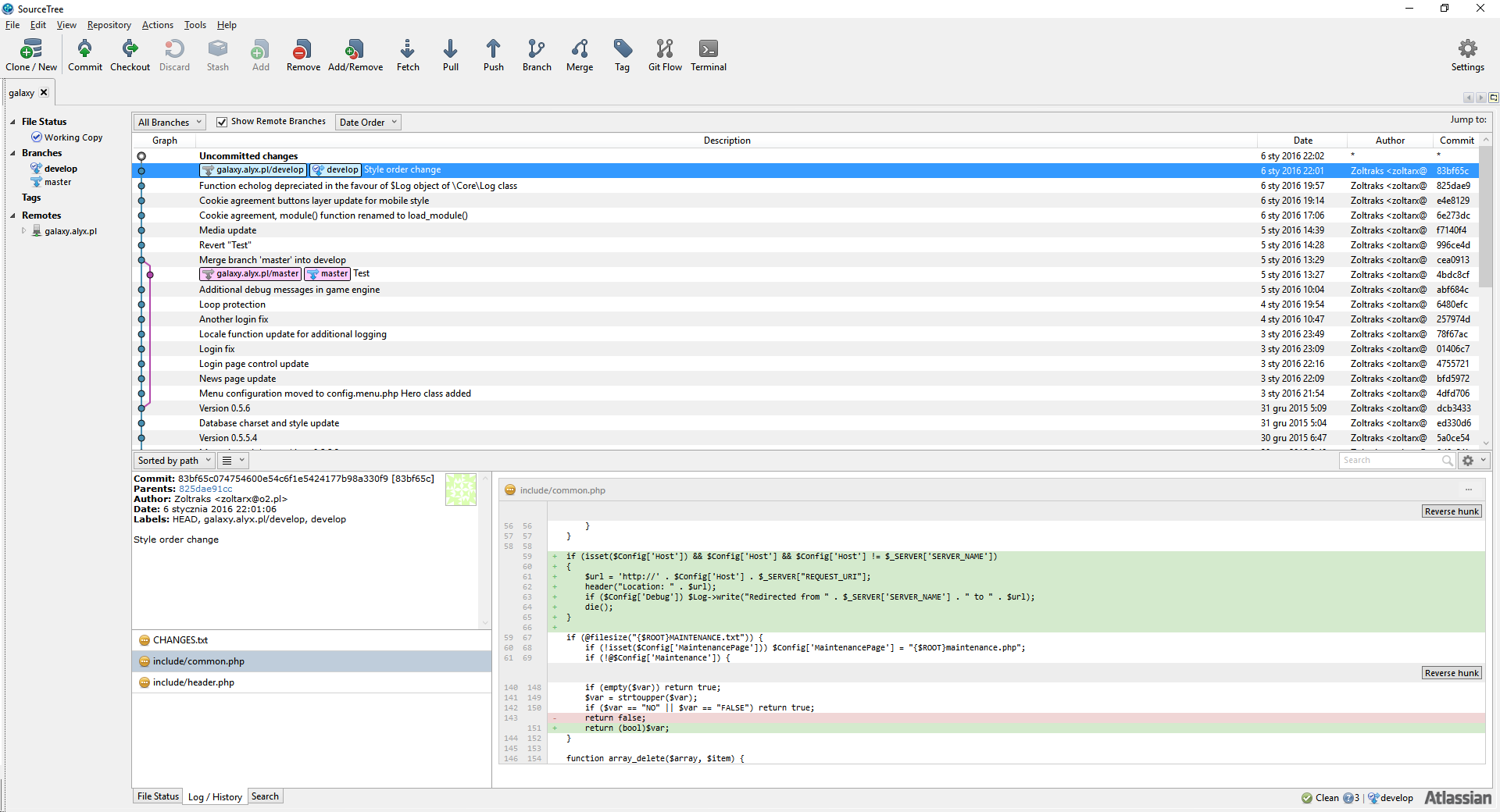Expand the galaxy.alyx.pl remote tree node
The width and height of the screenshot is (1500, 812).
pos(24,231)
